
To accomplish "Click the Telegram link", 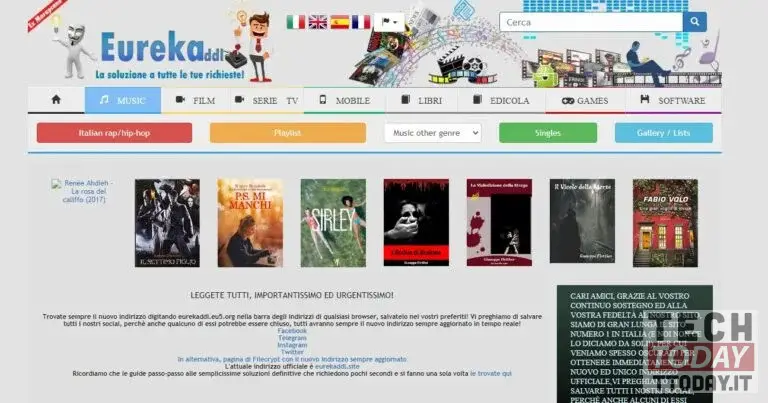I will point(292,338).
